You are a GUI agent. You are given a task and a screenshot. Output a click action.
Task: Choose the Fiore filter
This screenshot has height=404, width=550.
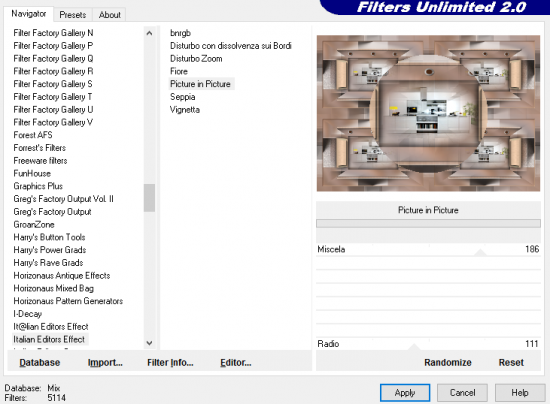pyautogui.click(x=179, y=71)
